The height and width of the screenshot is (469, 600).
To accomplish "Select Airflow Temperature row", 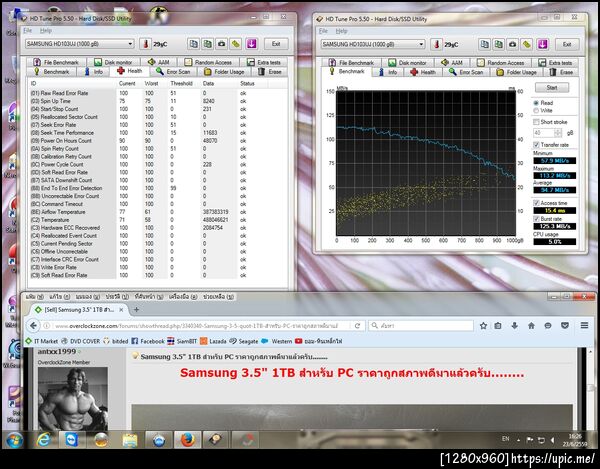I will 138,212.
